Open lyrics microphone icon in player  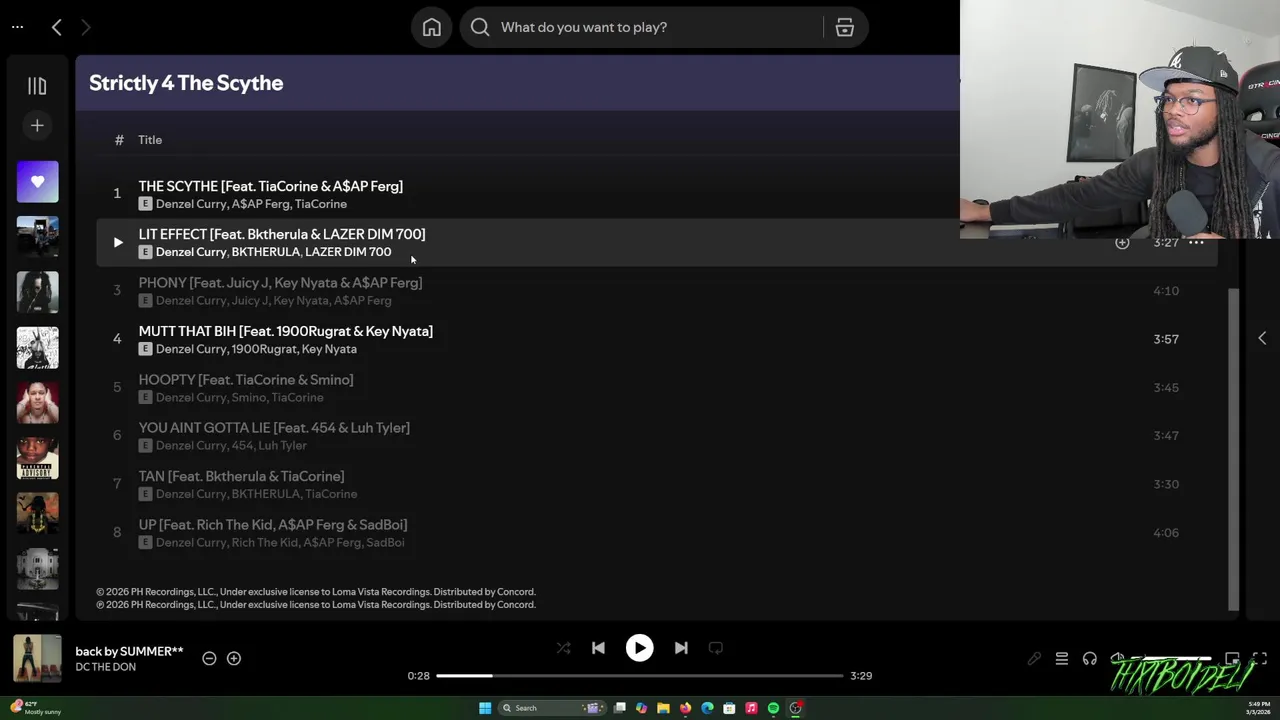coord(1034,659)
